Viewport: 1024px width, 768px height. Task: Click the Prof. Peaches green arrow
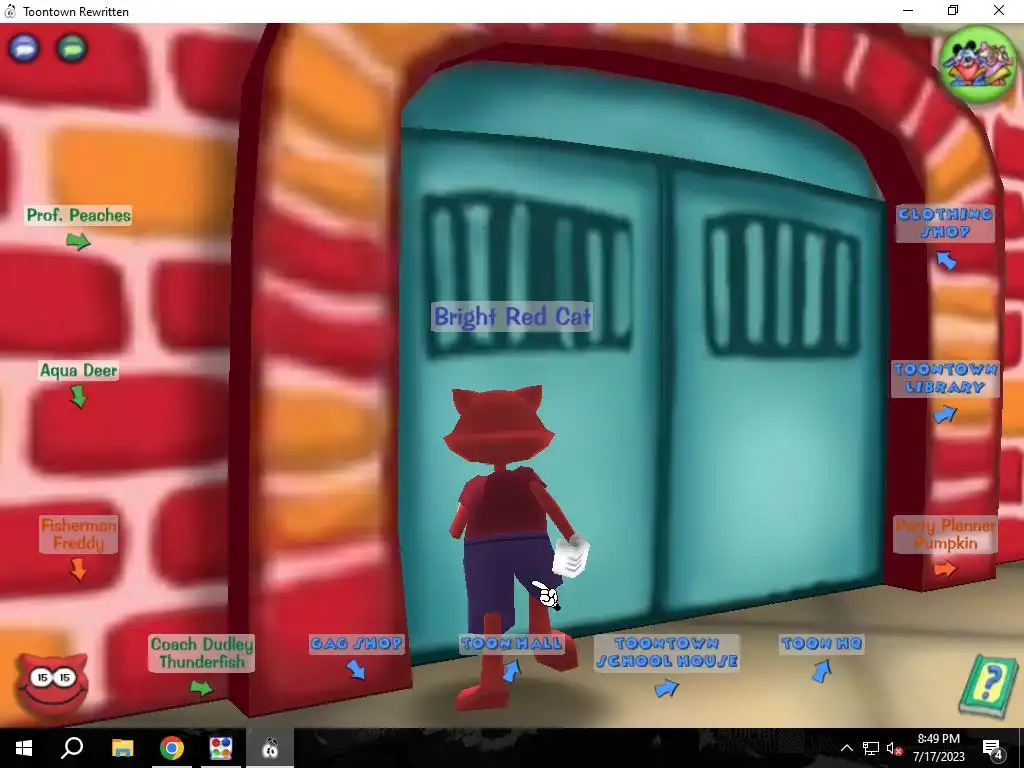(78, 242)
